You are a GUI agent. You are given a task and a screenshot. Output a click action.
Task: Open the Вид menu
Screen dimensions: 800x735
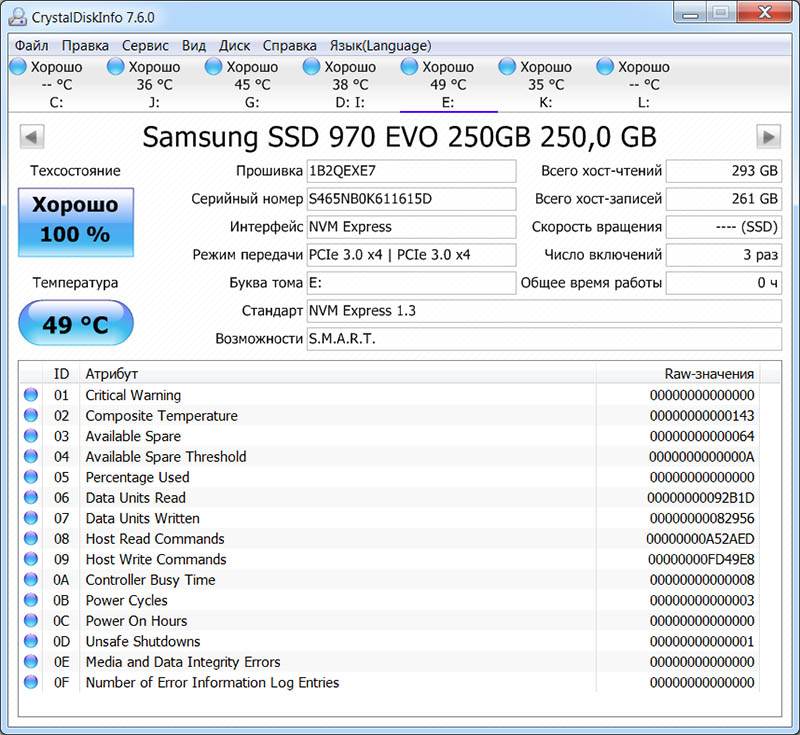coord(194,46)
